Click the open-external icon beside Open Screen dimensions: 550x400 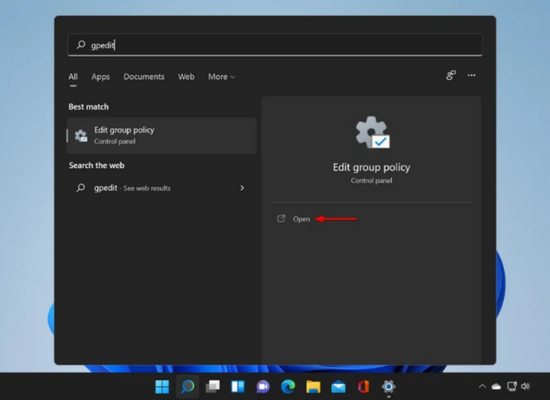[x=281, y=219]
